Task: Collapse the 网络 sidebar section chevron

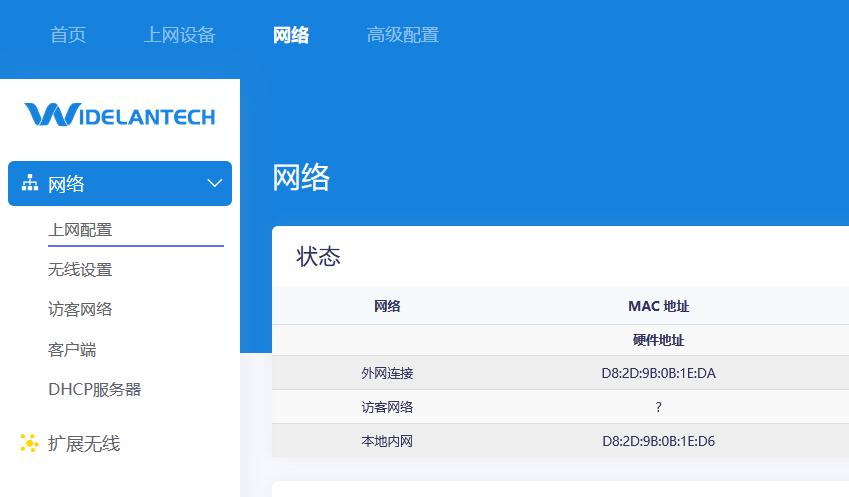Action: [x=214, y=184]
